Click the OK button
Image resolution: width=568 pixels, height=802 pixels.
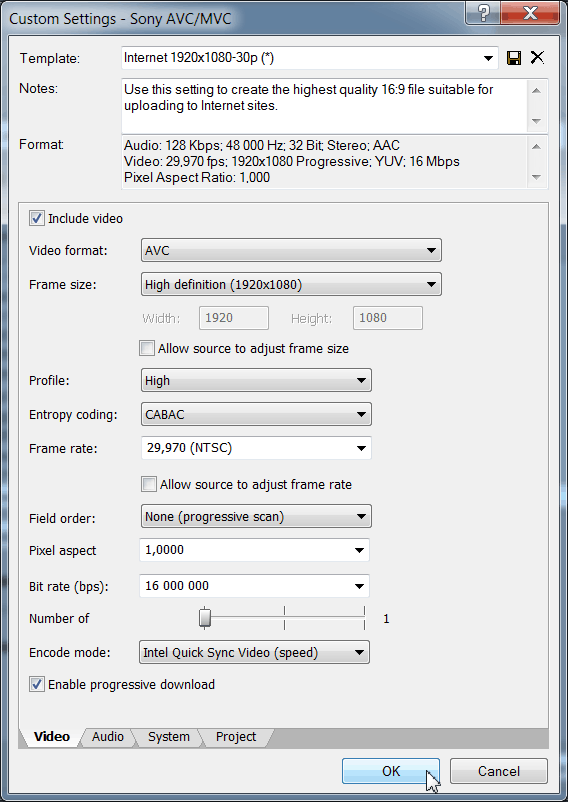(x=391, y=771)
